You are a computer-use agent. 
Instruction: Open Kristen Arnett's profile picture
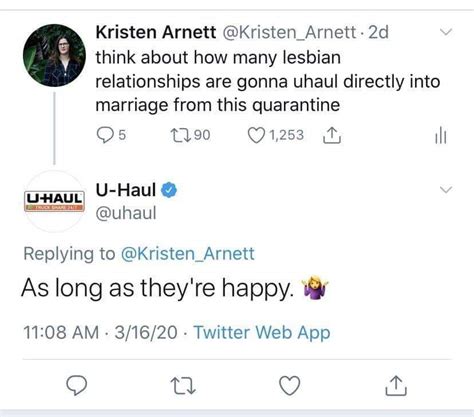(x=54, y=55)
